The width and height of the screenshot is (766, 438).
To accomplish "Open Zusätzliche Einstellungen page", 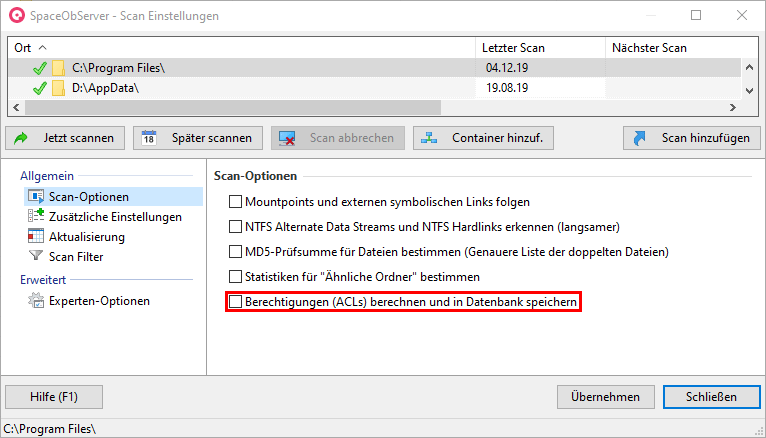I will (x=115, y=216).
